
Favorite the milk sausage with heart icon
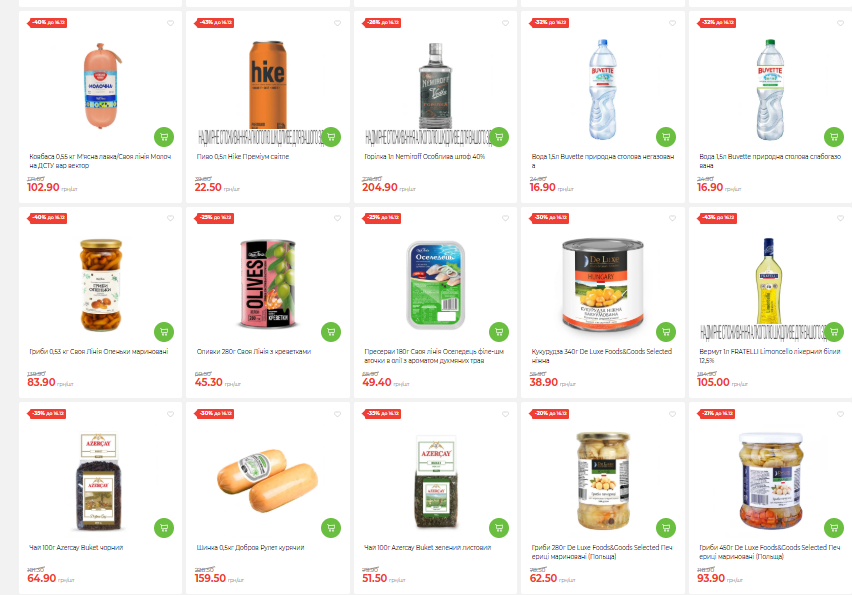[x=171, y=23]
